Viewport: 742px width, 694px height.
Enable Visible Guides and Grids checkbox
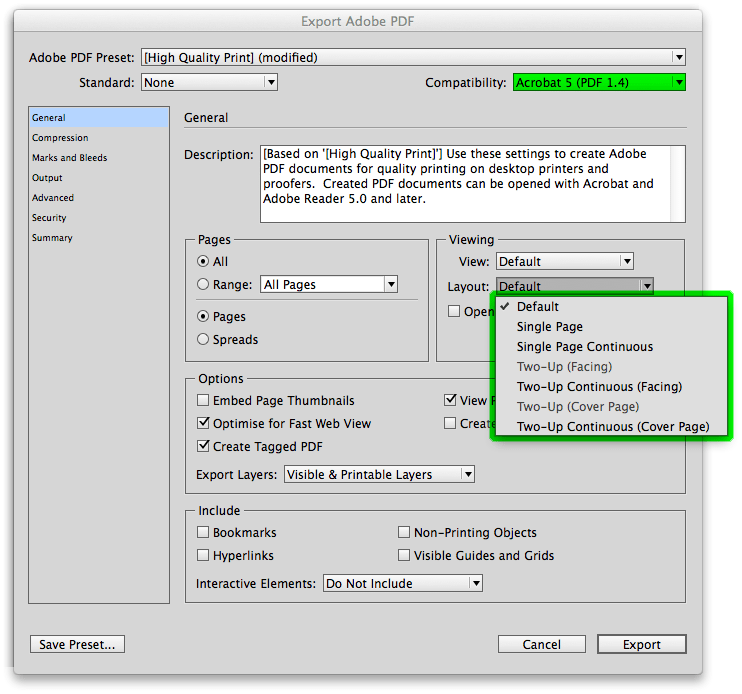coord(404,555)
